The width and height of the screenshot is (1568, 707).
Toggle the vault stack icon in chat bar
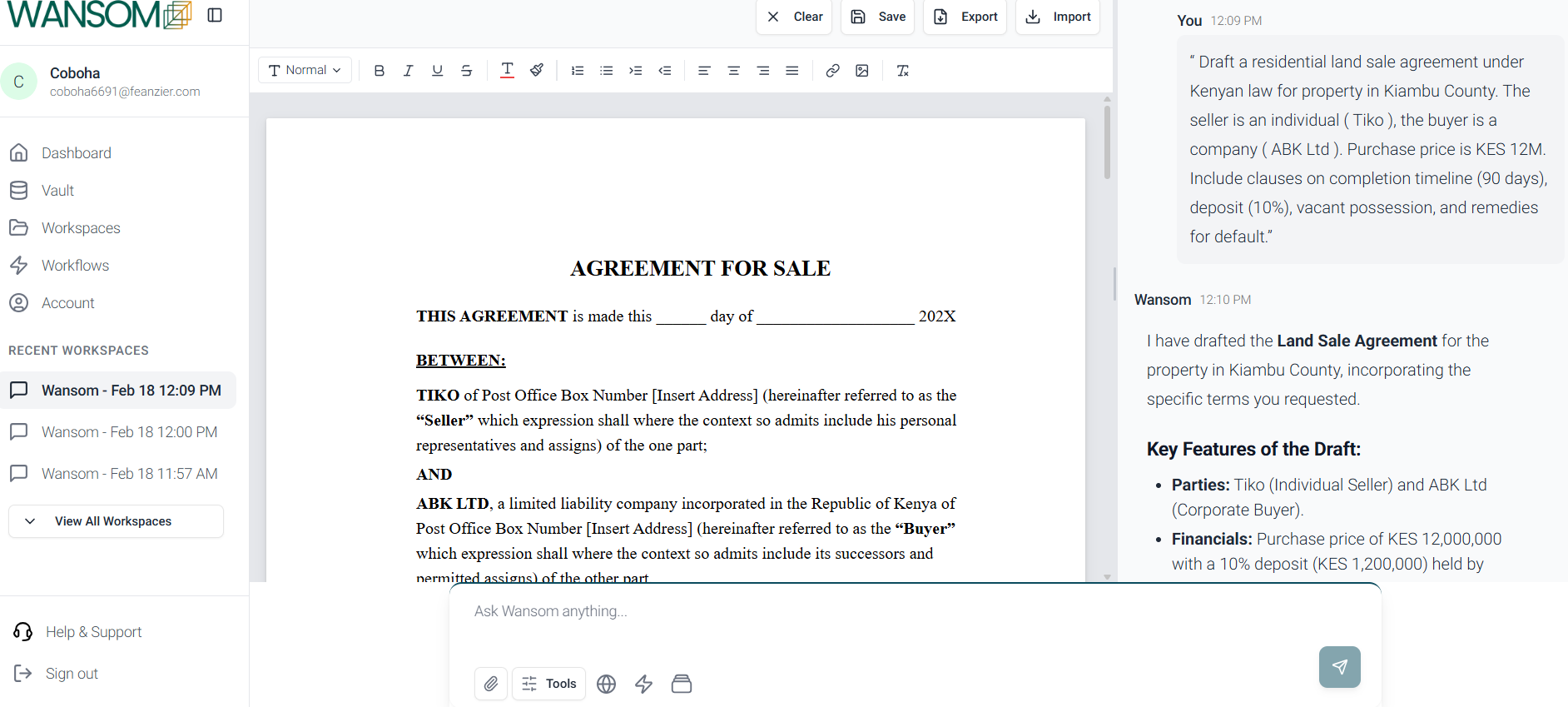(682, 684)
